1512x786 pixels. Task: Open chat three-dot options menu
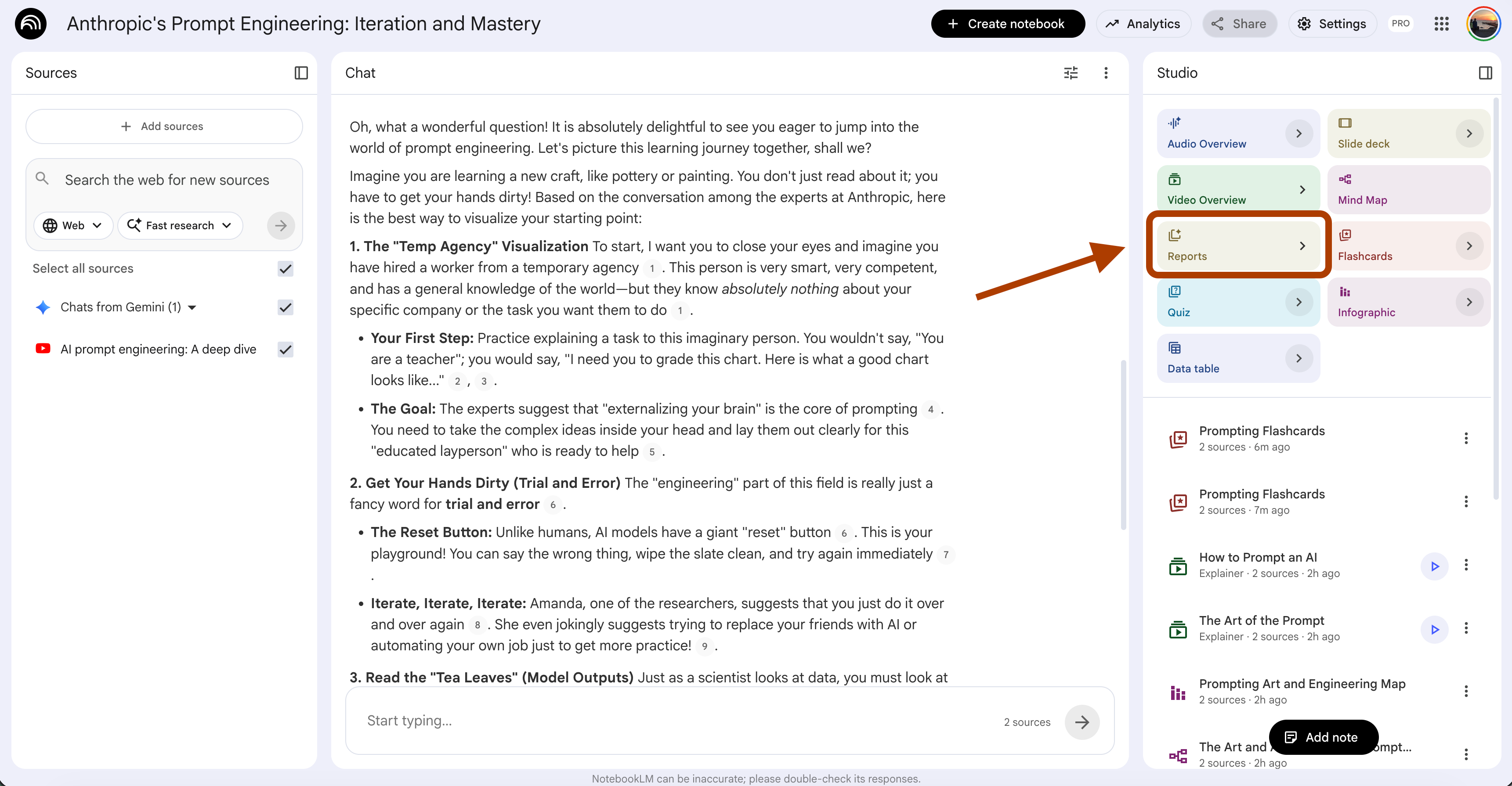pos(1106,73)
